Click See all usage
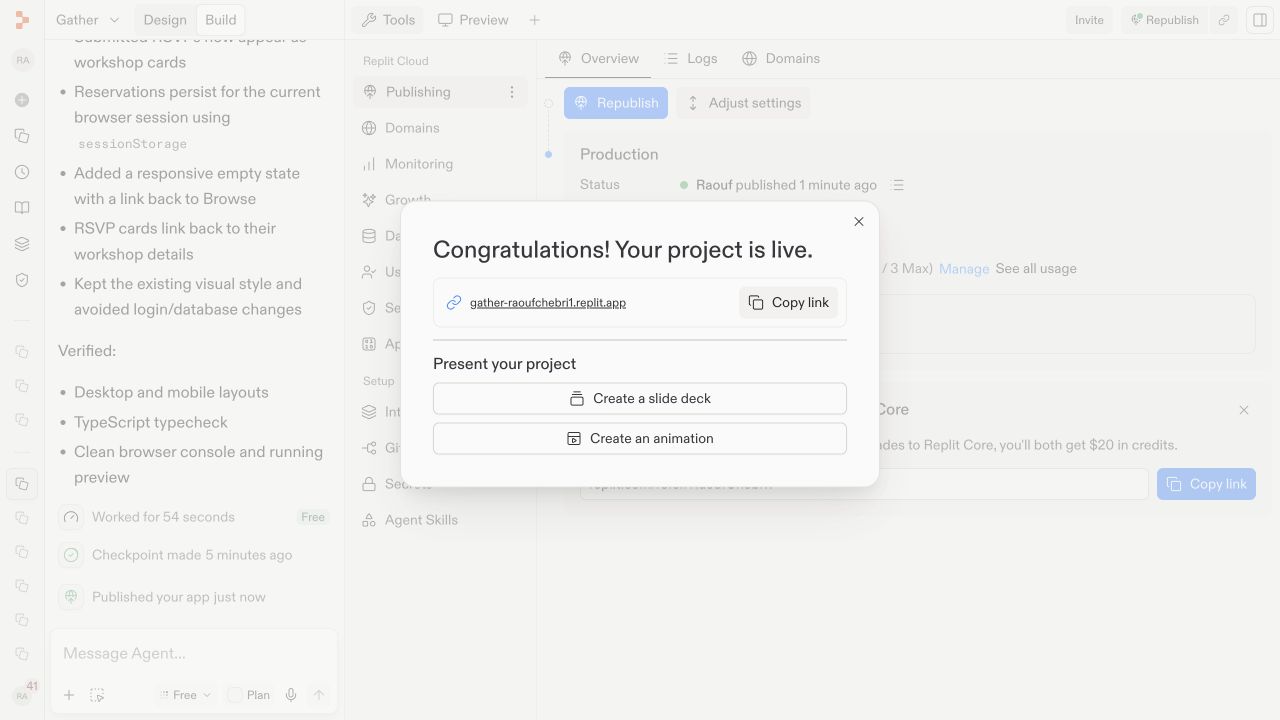Image resolution: width=1280 pixels, height=720 pixels. (1036, 269)
